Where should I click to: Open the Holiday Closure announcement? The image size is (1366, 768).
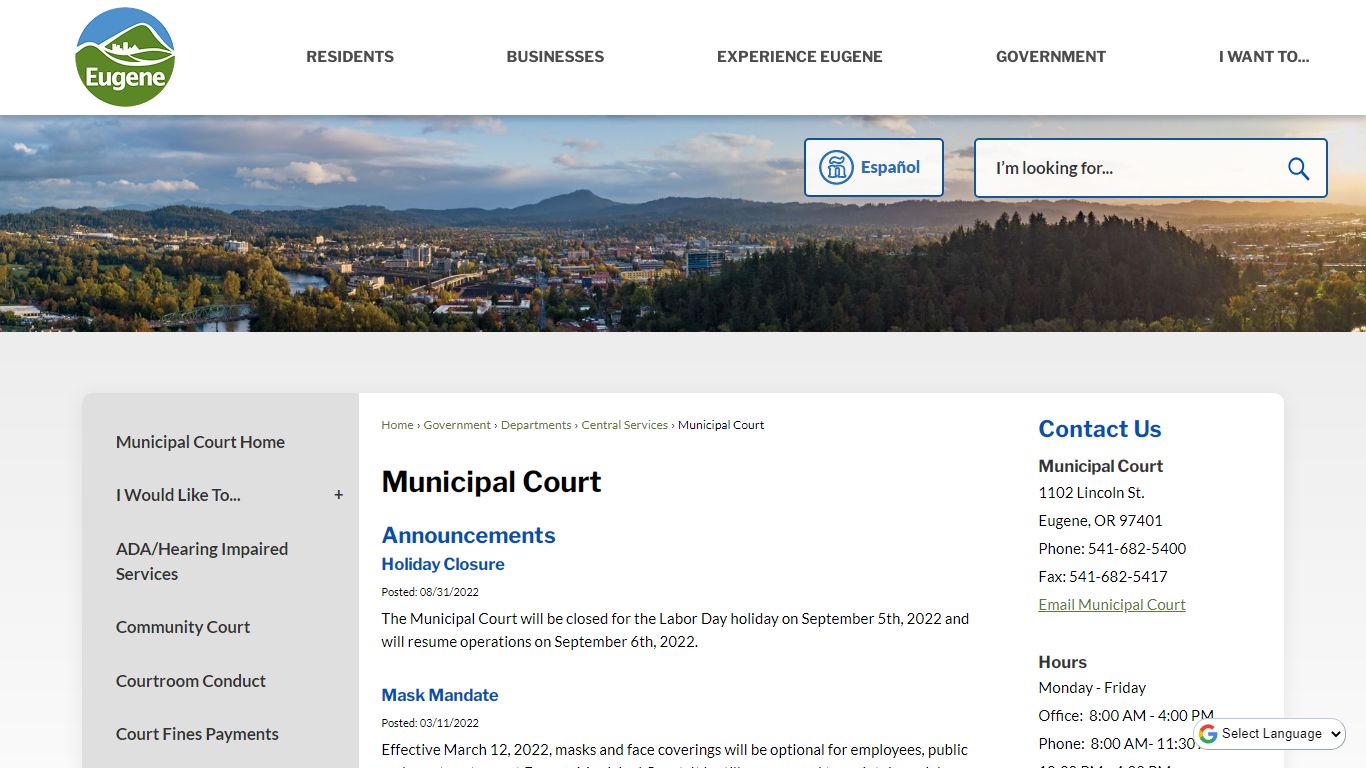[x=443, y=564]
